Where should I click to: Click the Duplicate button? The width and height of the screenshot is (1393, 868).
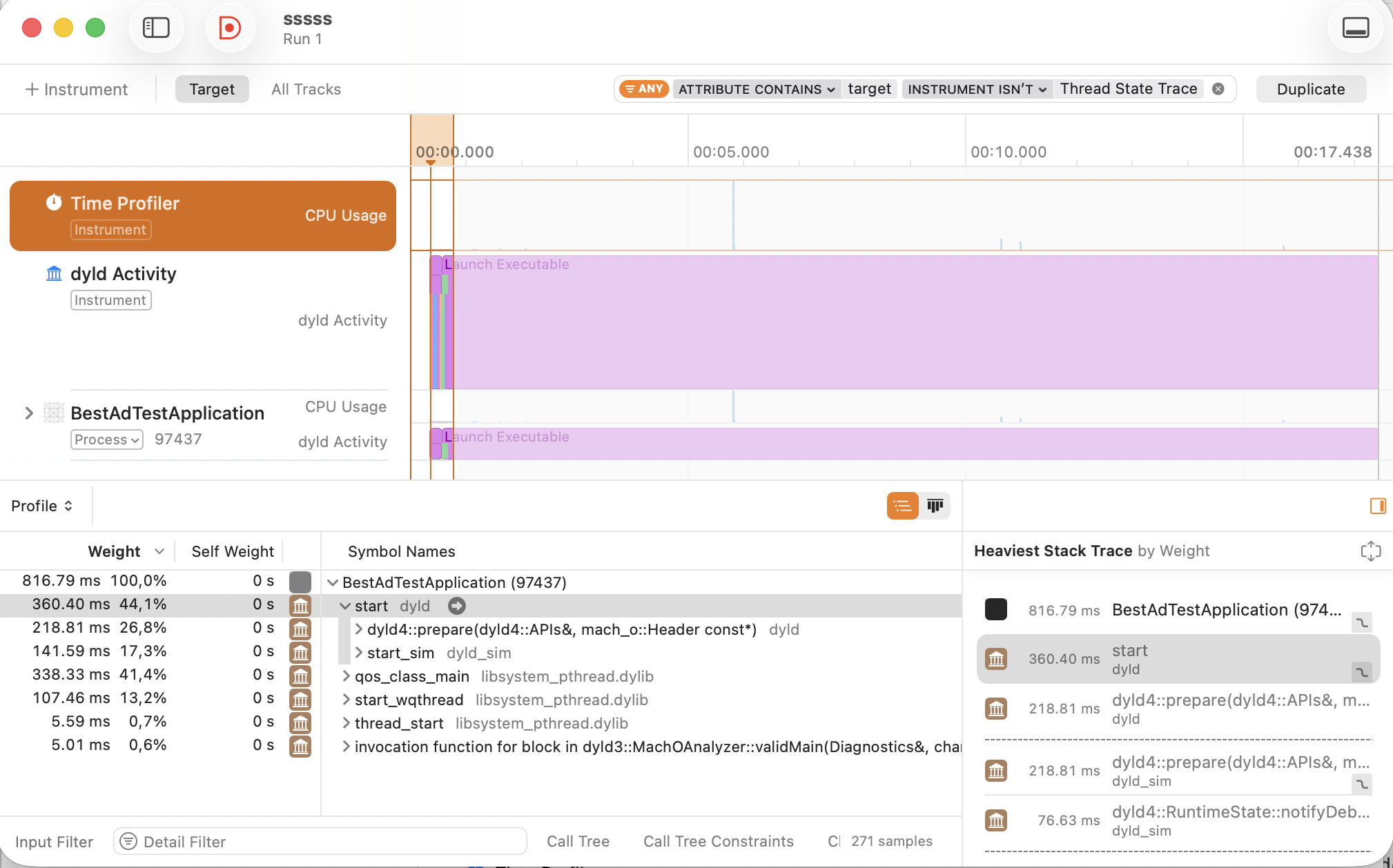point(1310,89)
